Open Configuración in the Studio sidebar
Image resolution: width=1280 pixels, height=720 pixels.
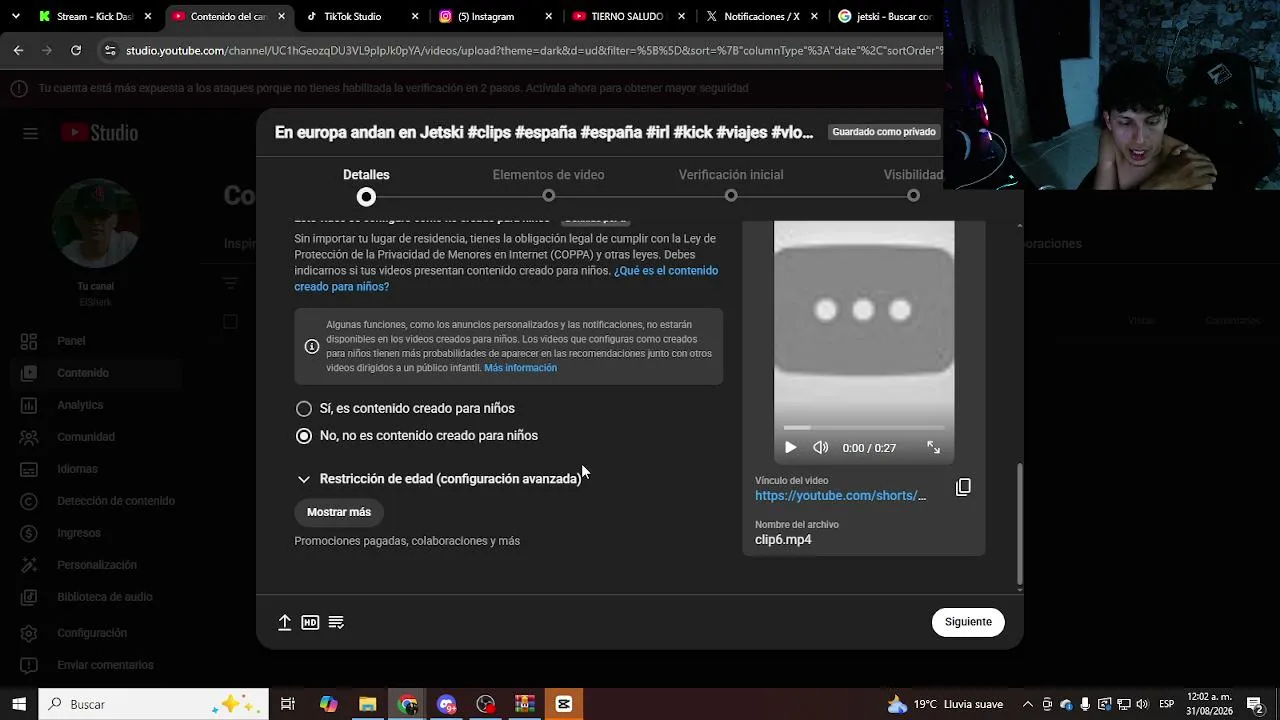point(92,633)
